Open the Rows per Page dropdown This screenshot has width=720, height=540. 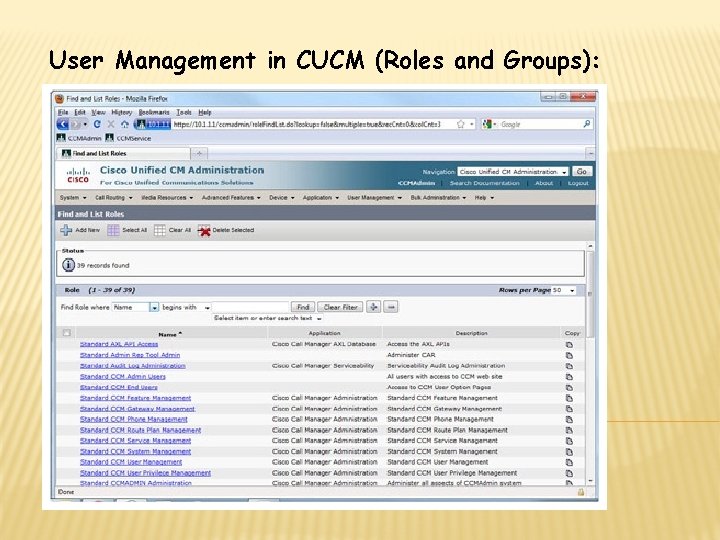[x=563, y=290]
